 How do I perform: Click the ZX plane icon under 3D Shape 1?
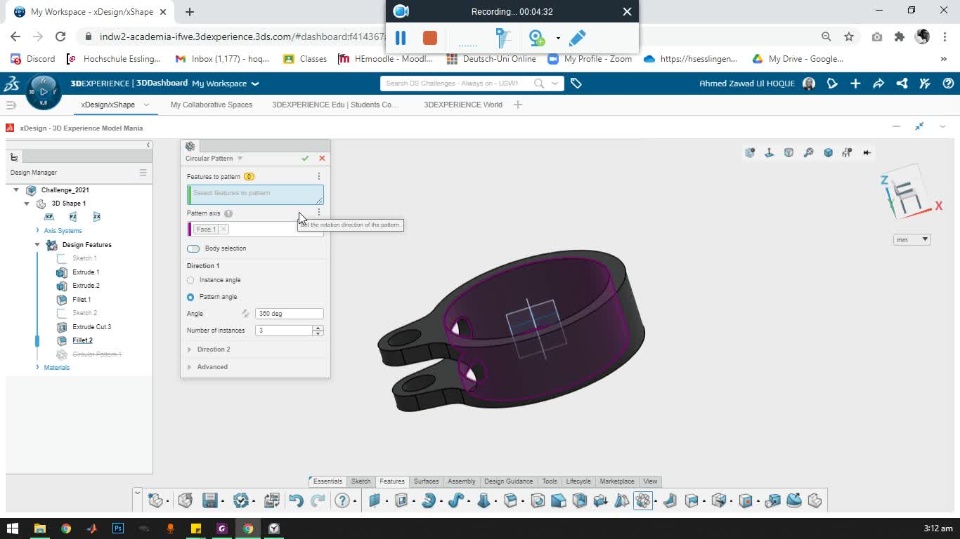(x=97, y=216)
